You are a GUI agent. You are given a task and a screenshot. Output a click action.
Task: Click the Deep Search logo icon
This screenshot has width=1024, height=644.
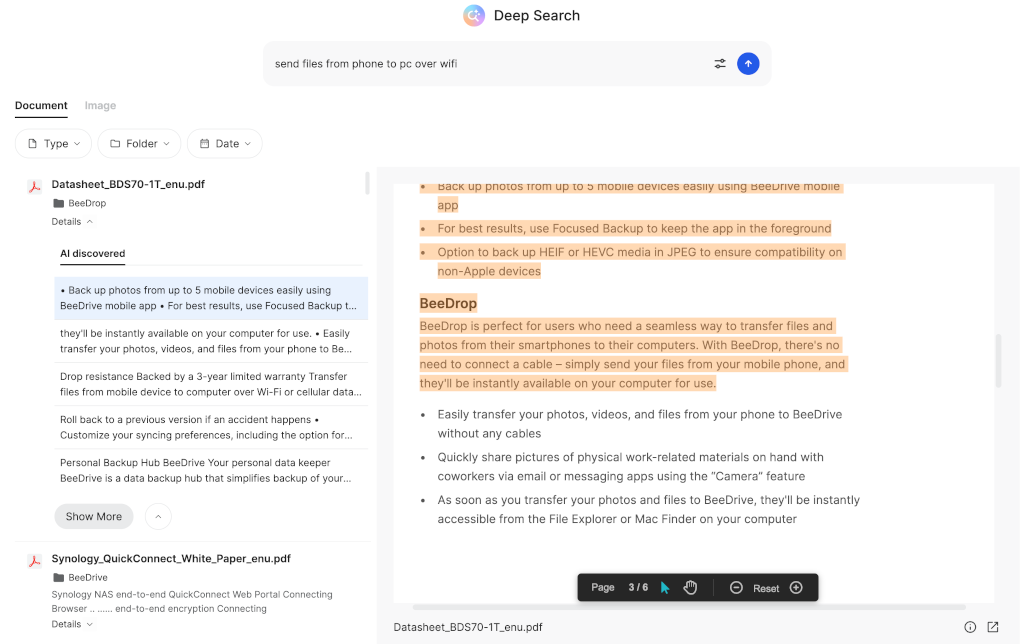tap(473, 15)
